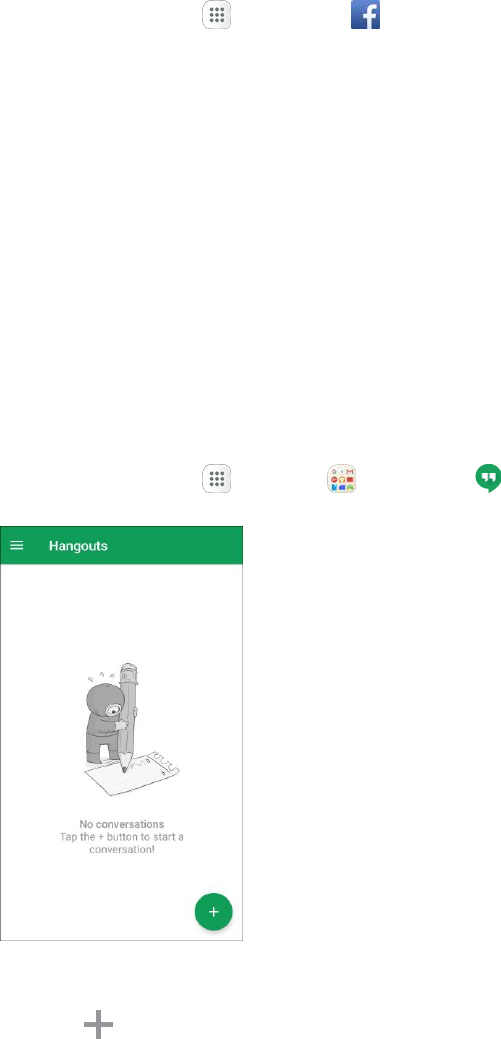
Task: Select the Hangouts title in the header
Action: coord(78,546)
